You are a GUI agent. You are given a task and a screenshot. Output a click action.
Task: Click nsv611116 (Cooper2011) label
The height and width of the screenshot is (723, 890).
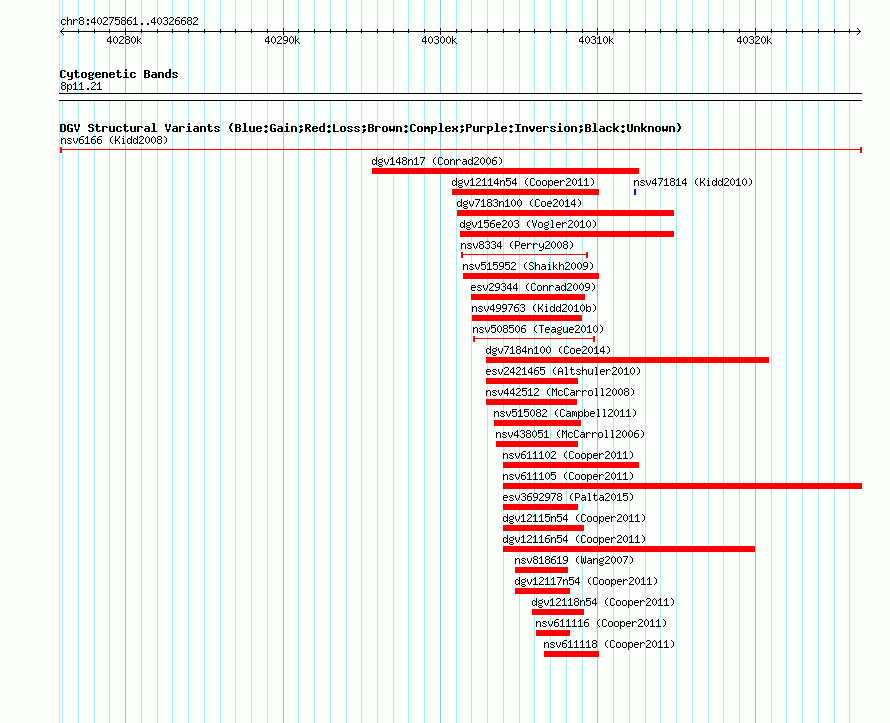pos(601,623)
